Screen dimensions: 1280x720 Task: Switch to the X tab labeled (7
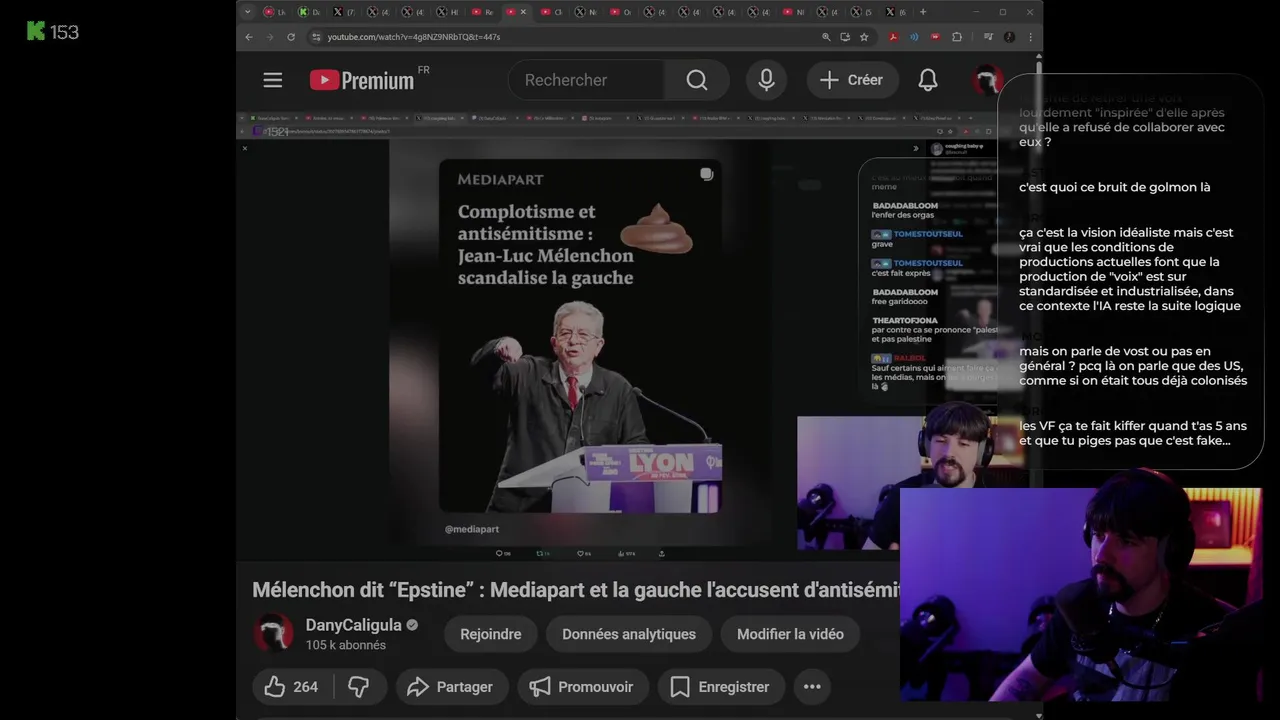pos(345,12)
